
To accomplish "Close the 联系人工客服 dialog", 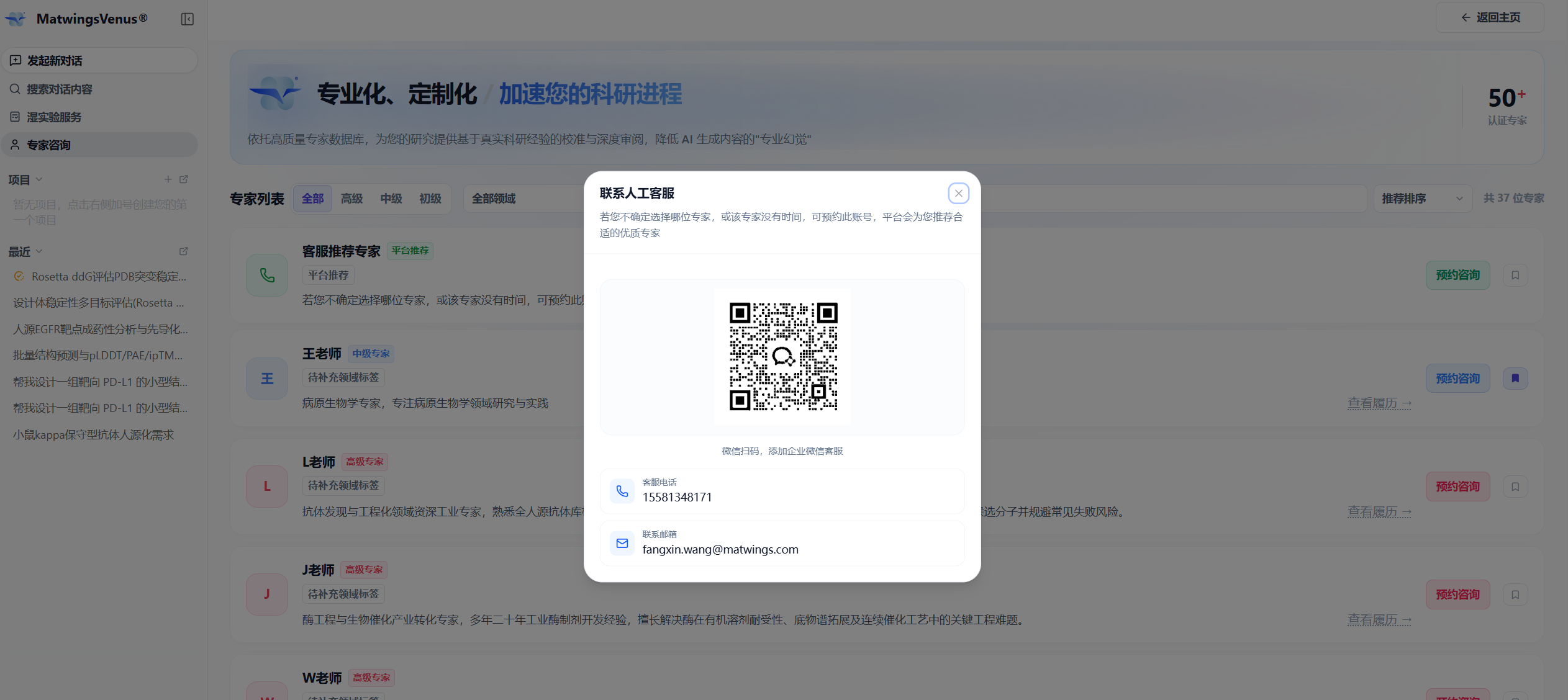I will (x=958, y=193).
